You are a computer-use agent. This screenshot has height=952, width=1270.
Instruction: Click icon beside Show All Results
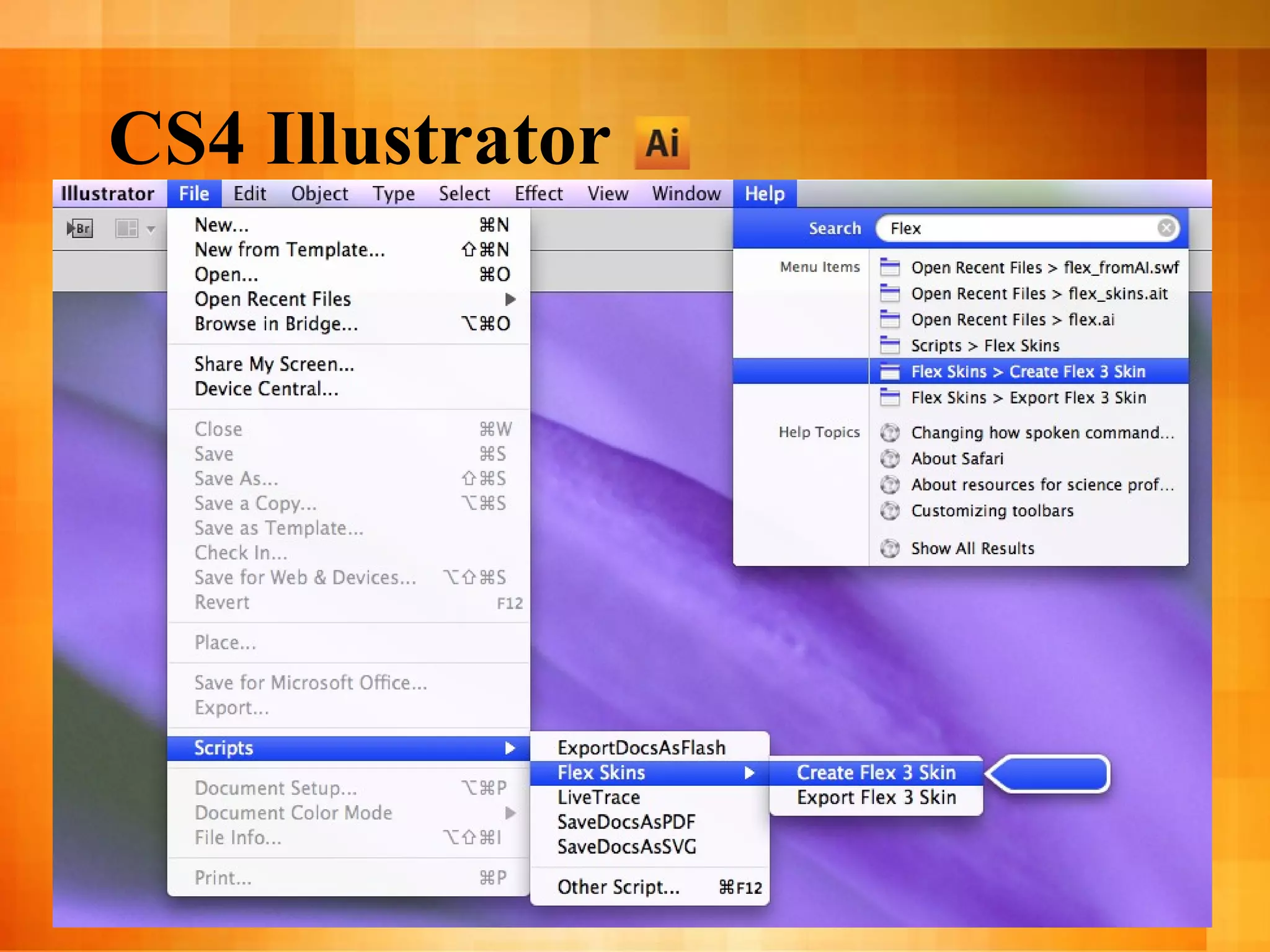890,549
